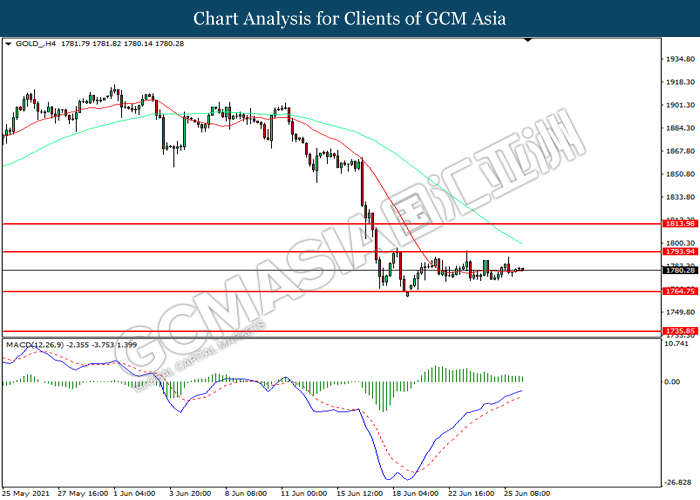Click the MACD axis value 10.741

[x=677, y=343]
